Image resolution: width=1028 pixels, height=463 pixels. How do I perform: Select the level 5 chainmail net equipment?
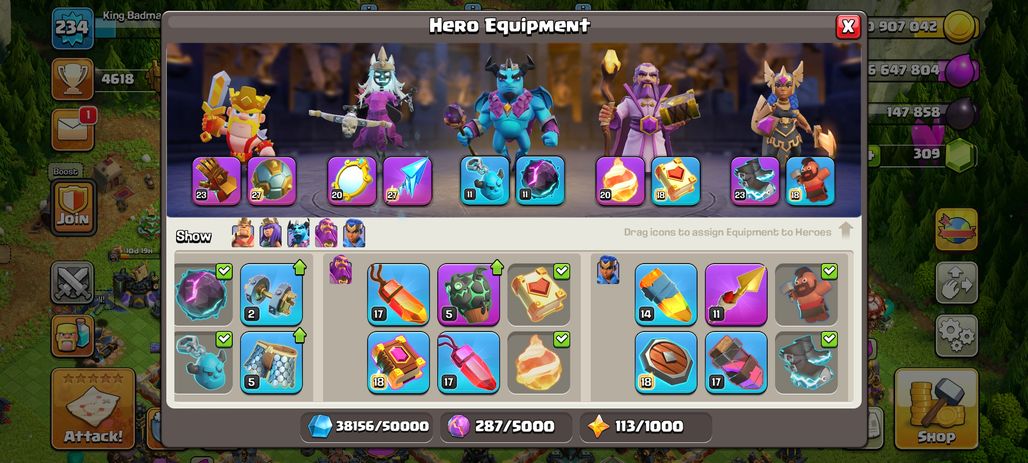coord(271,362)
